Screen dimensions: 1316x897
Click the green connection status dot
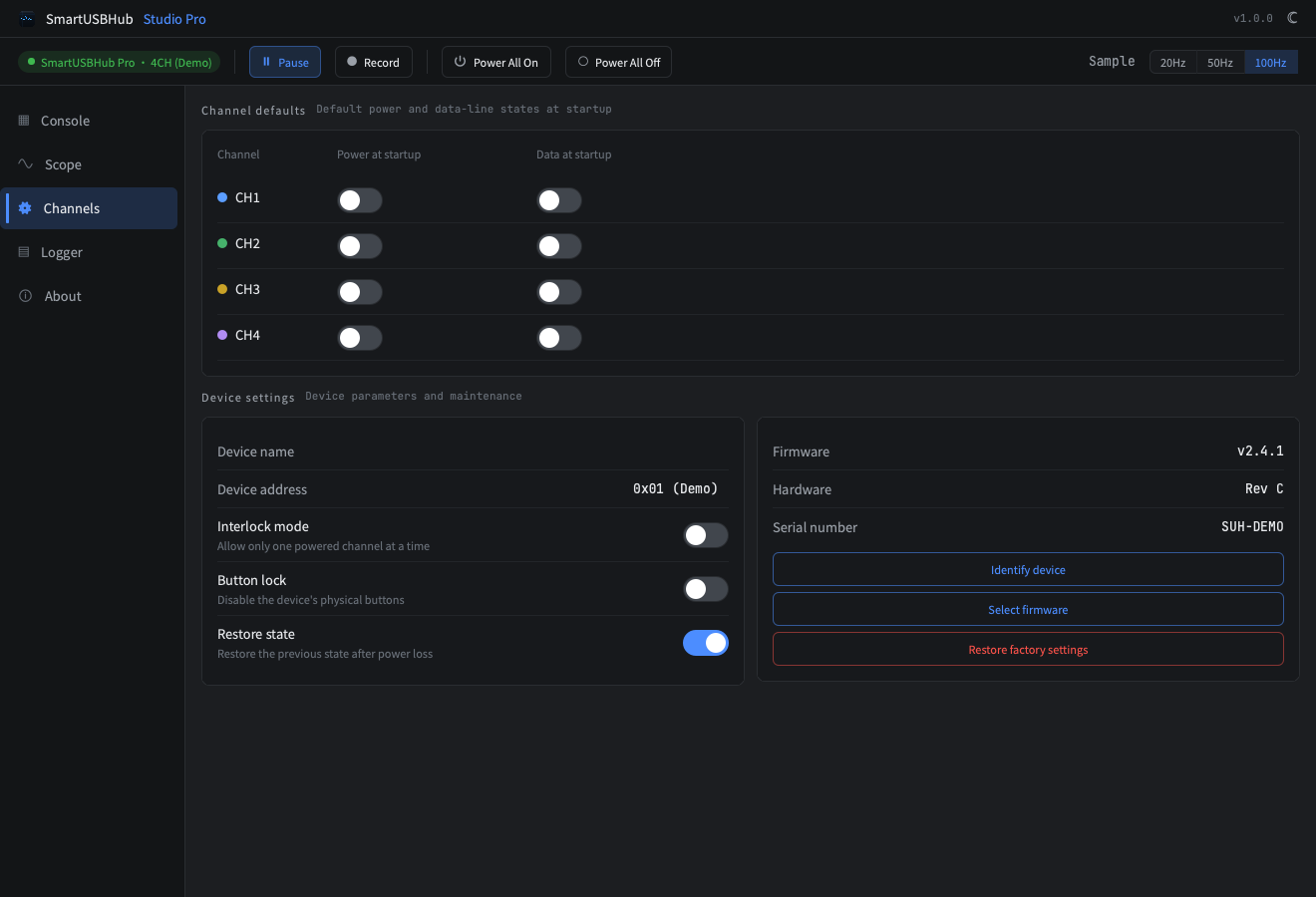coord(31,62)
